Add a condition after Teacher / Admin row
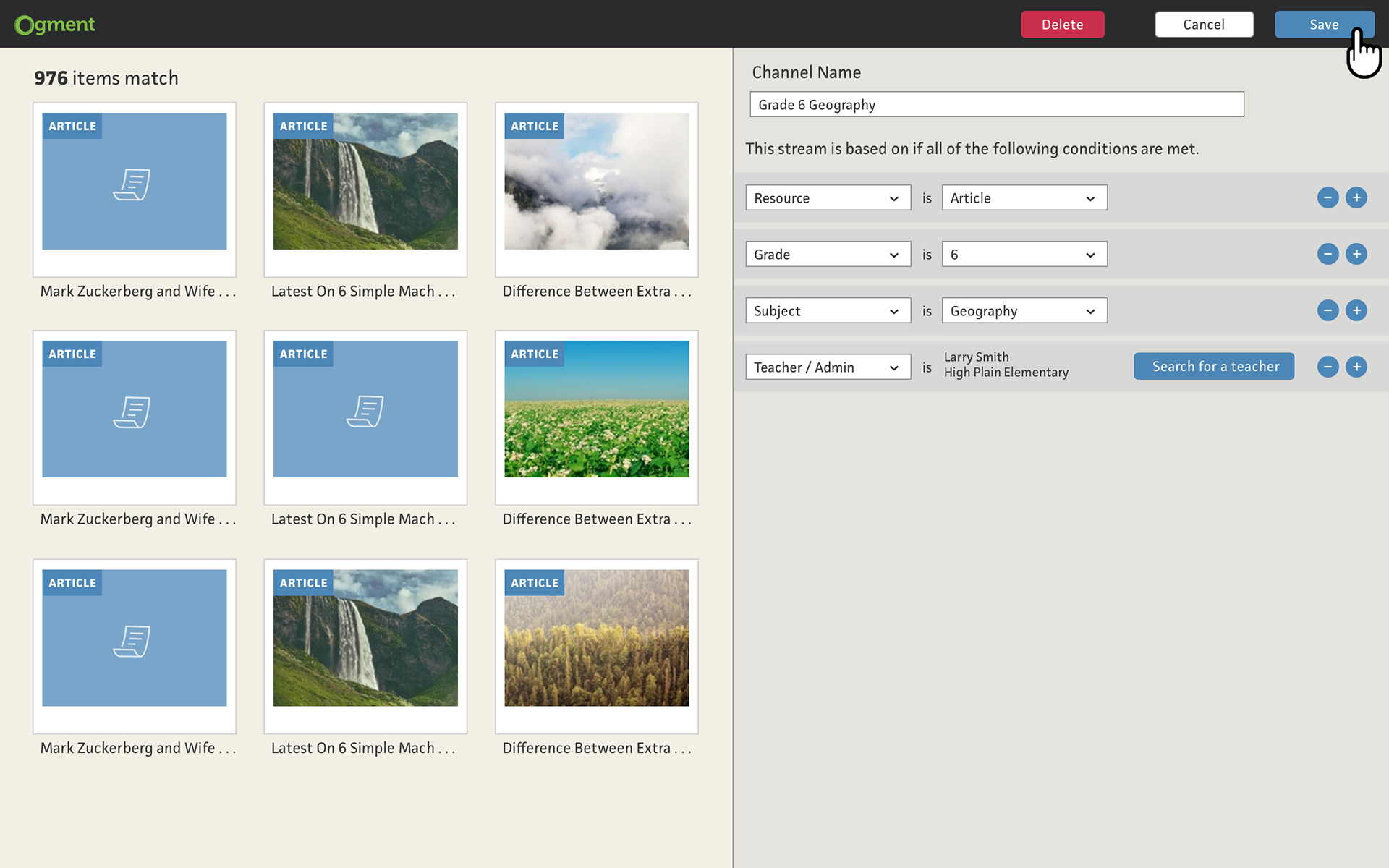The width and height of the screenshot is (1389, 868). (1356, 367)
